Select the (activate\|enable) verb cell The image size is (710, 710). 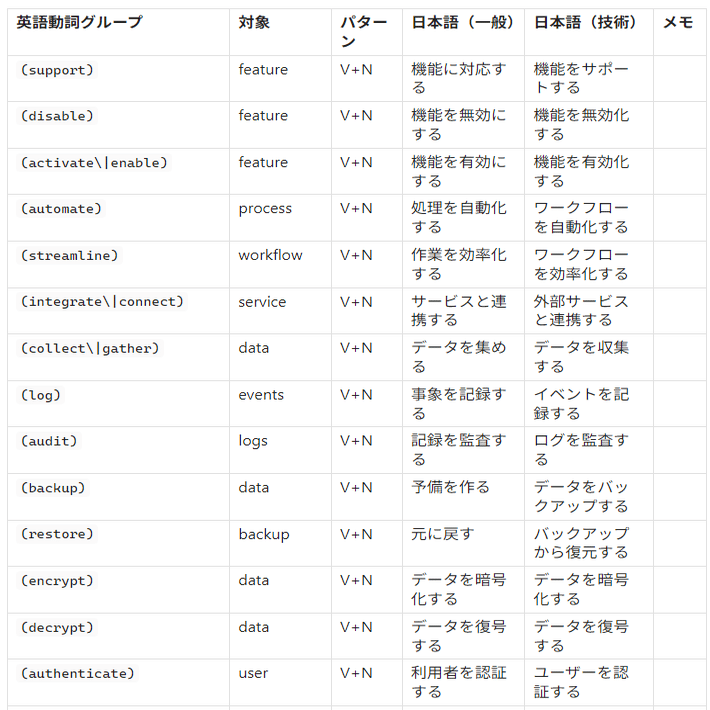(94, 163)
